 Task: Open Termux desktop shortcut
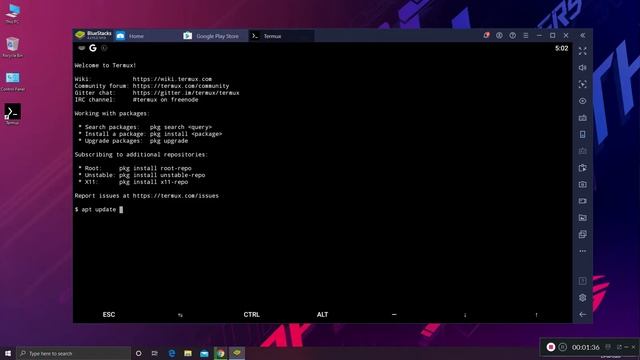pyautogui.click(x=13, y=114)
